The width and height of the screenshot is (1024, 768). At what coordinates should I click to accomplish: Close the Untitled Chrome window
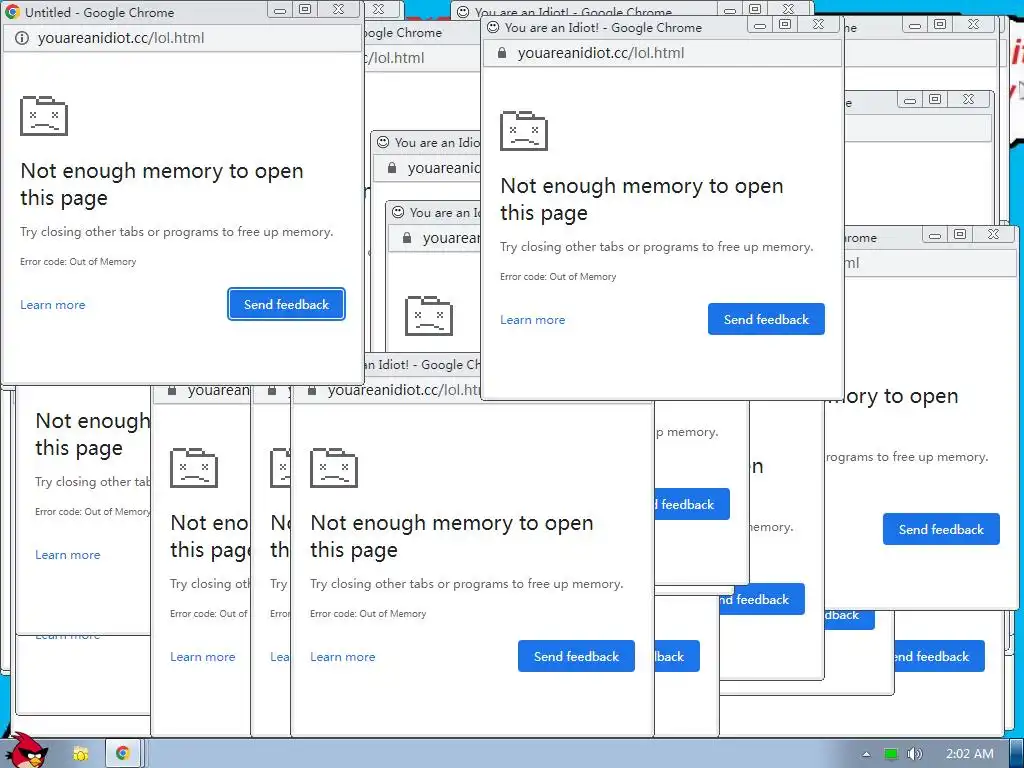(338, 10)
